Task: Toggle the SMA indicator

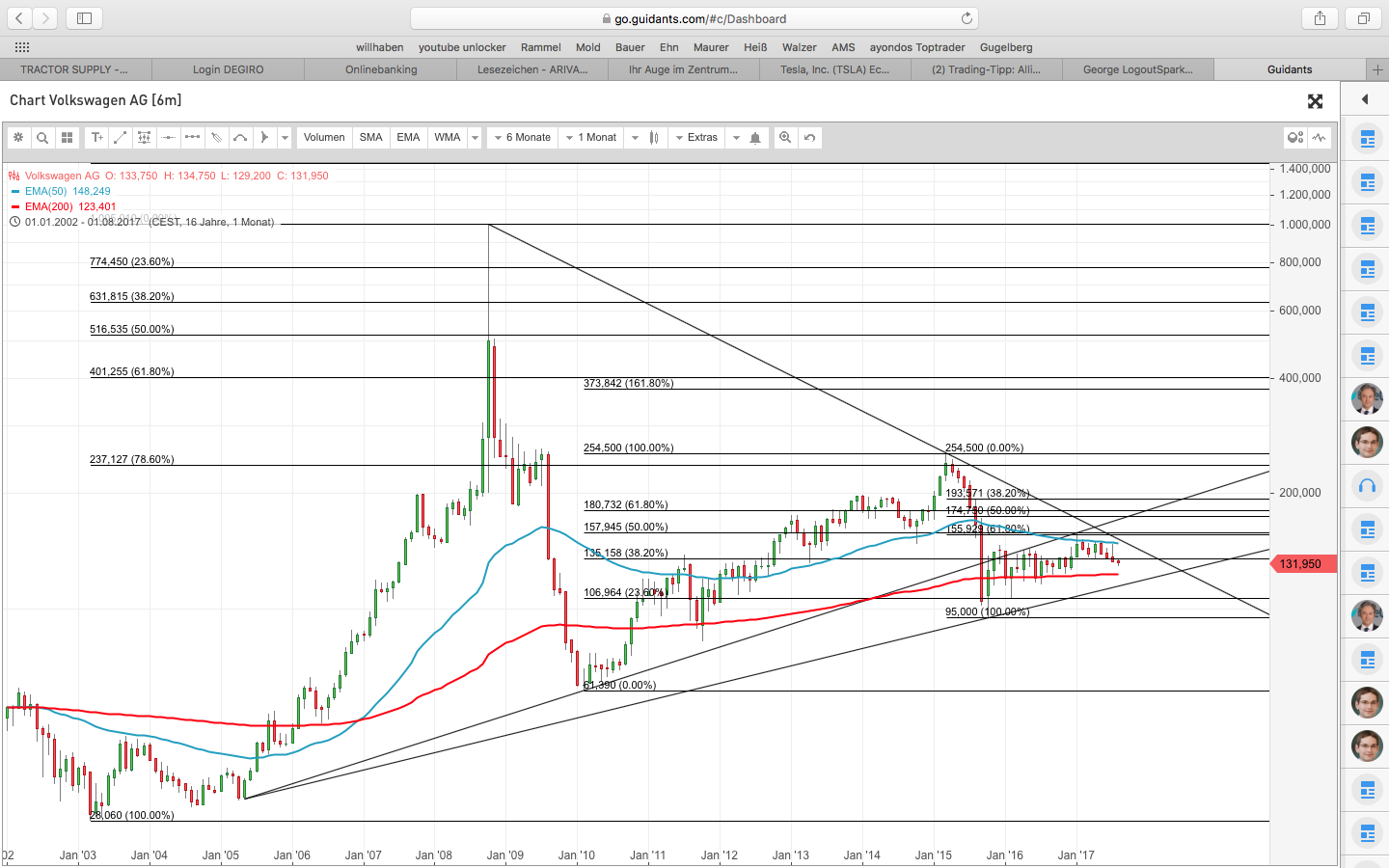Action: click(371, 138)
